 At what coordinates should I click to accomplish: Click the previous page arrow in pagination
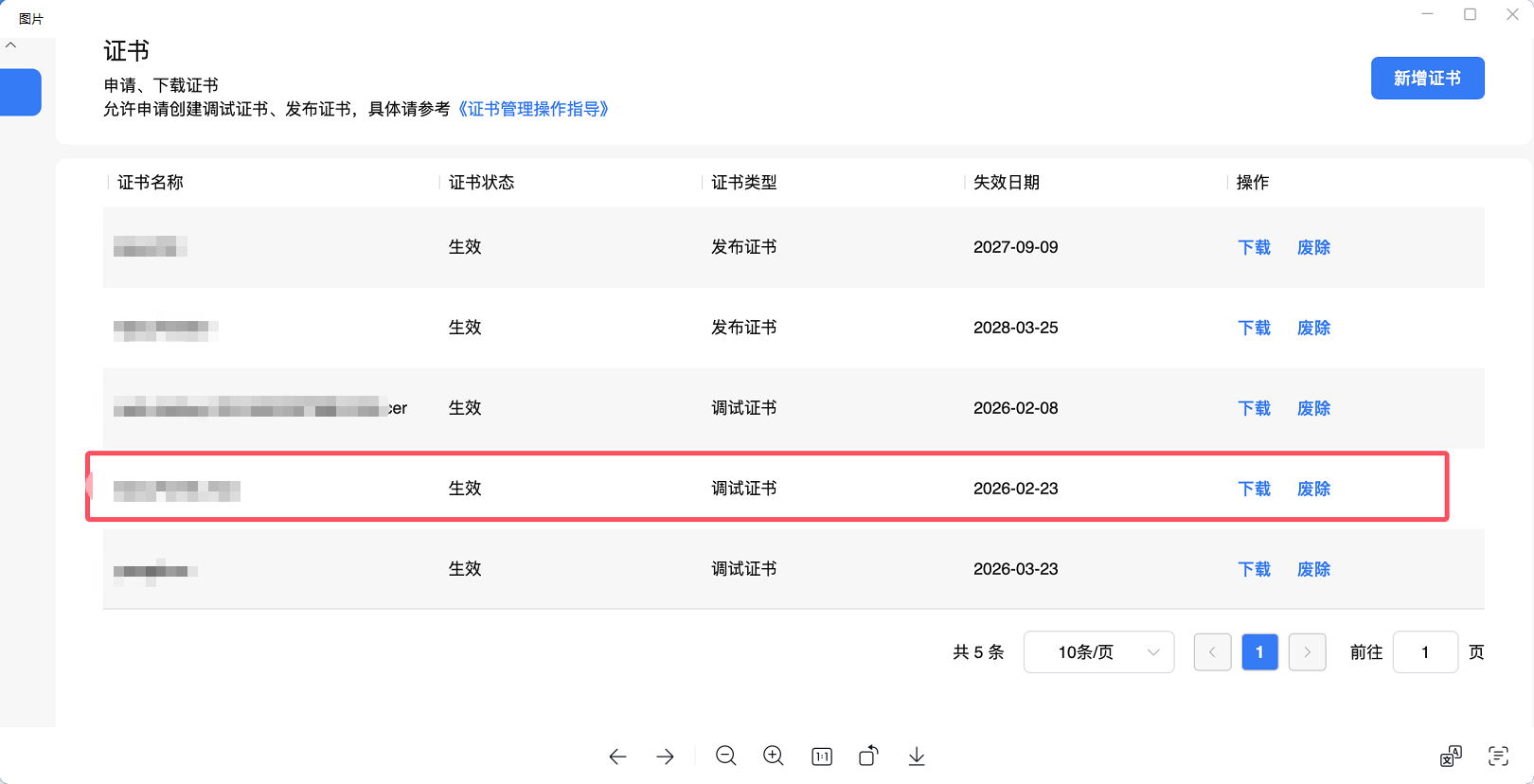(1212, 652)
